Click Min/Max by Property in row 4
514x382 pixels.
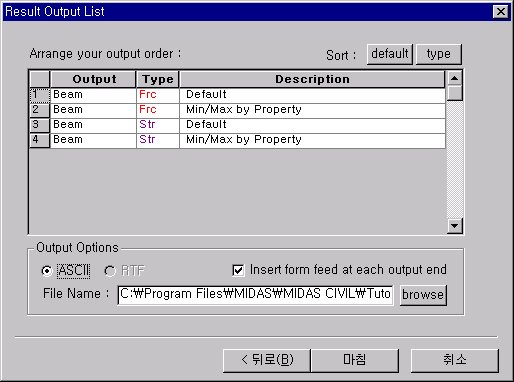312,140
